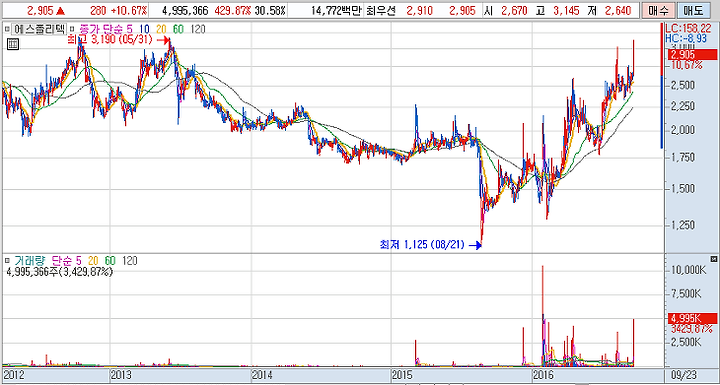The image size is (720, 385).
Task: Click the 2016 year label on time axis
Action: pos(543,375)
